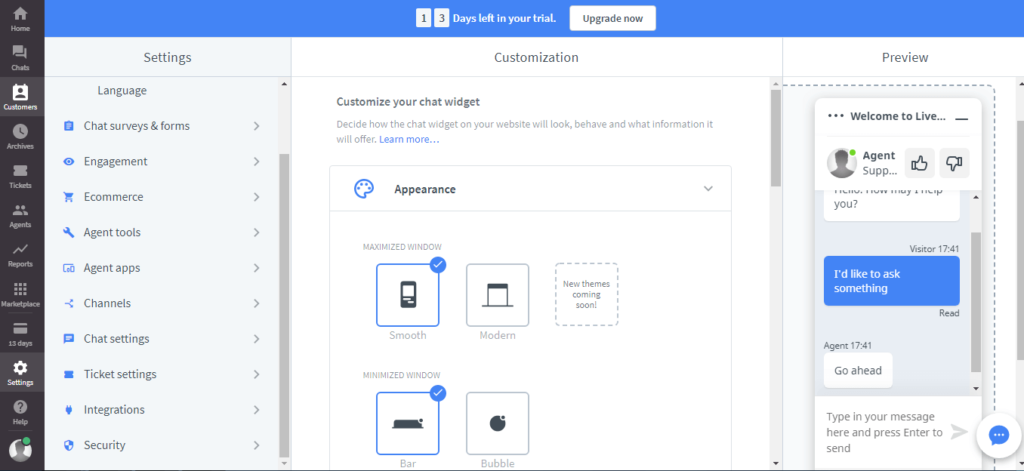Open Agents section icon
Image resolution: width=1024 pixels, height=471 pixels.
(20, 210)
